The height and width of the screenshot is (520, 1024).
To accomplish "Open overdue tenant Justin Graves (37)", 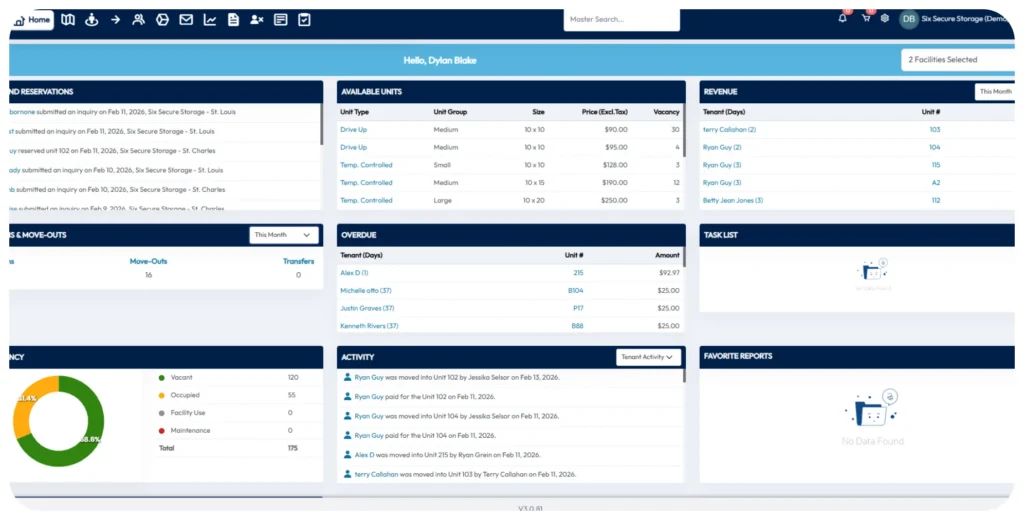I will pyautogui.click(x=367, y=308).
